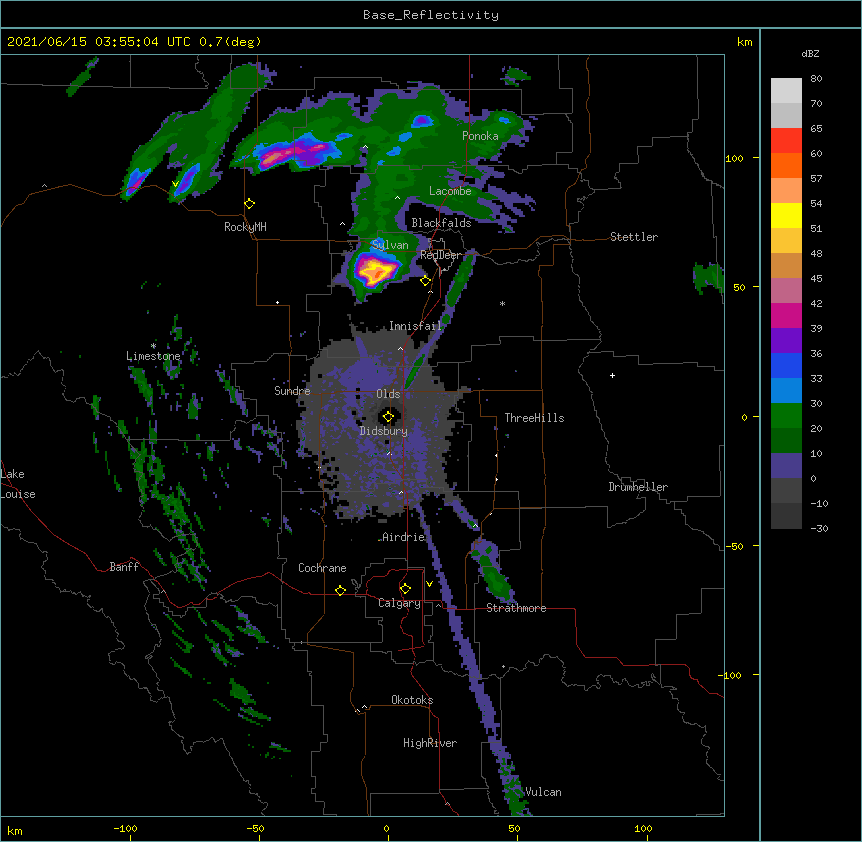Click the Vulcan town label
Screen dimensions: 862x842
[x=543, y=792]
